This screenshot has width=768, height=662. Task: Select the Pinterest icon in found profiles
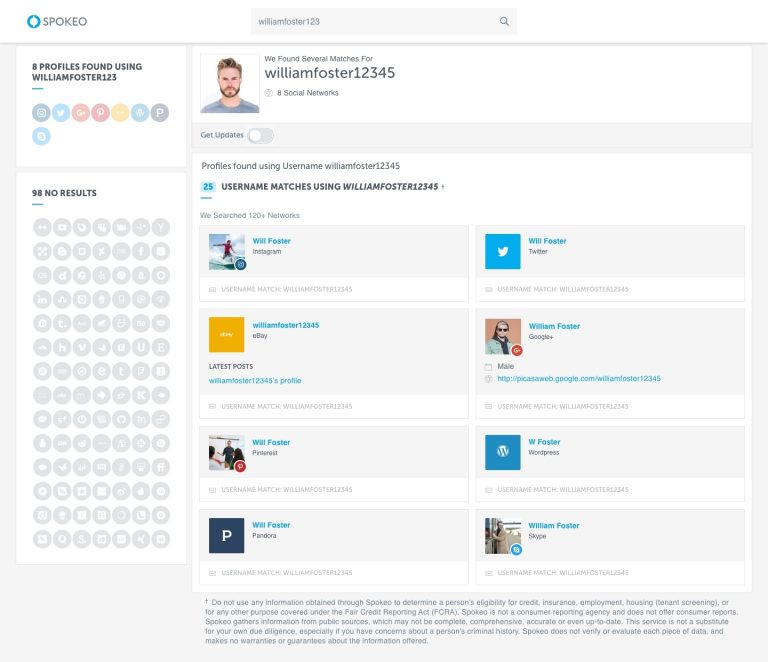tap(100, 113)
